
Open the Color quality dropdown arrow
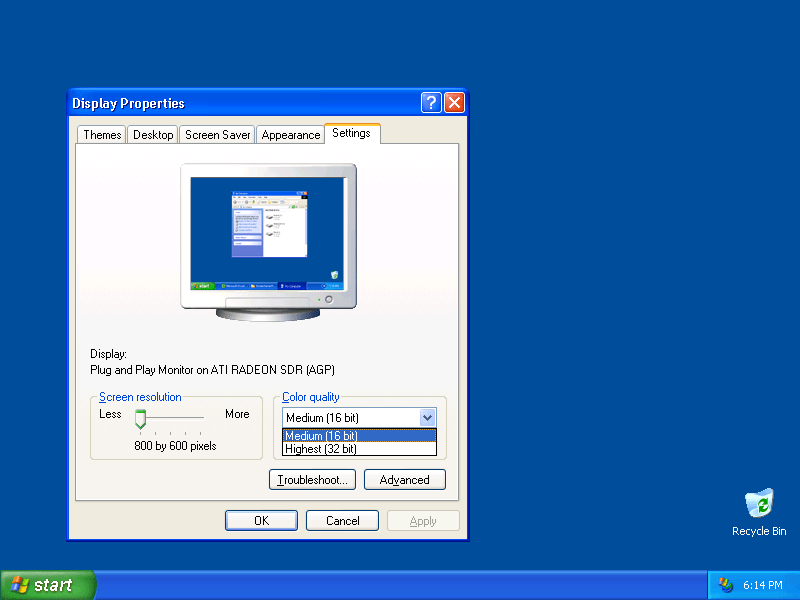(428, 417)
